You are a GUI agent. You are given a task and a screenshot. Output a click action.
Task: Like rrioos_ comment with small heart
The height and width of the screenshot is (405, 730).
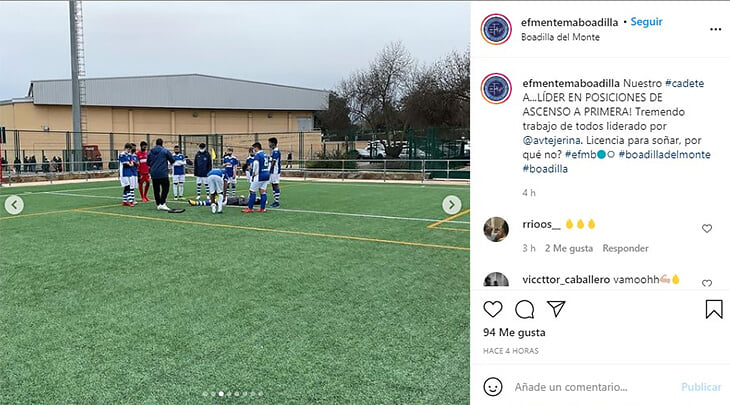coord(707,228)
